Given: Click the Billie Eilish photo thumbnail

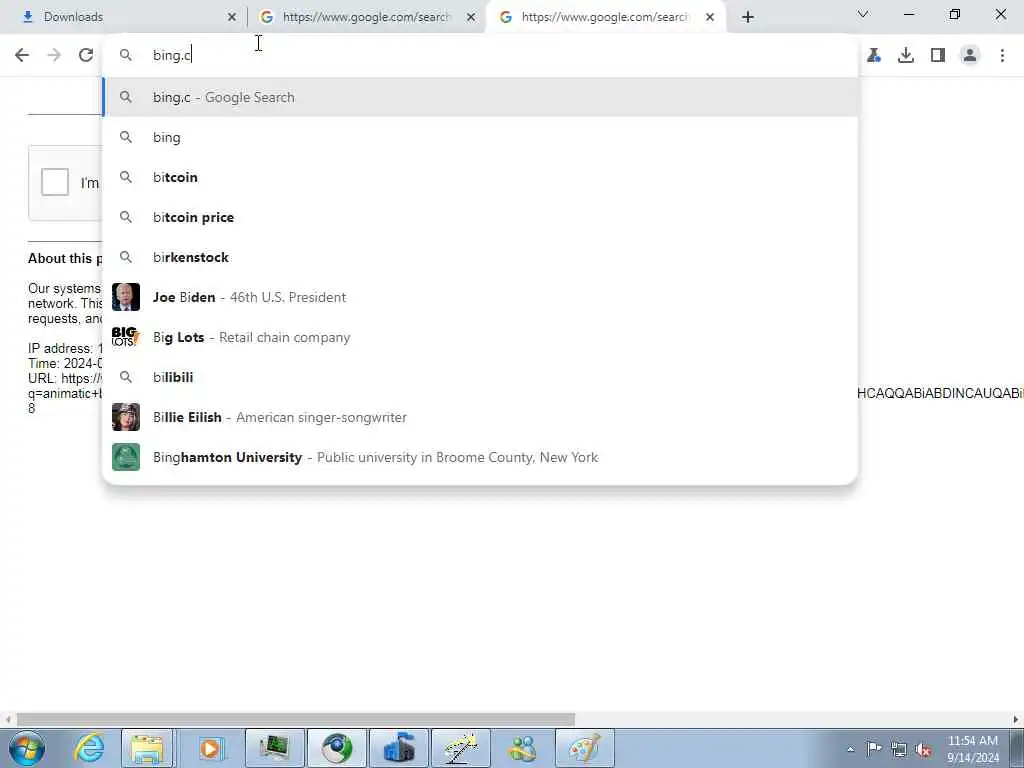Looking at the screenshot, I should (126, 417).
